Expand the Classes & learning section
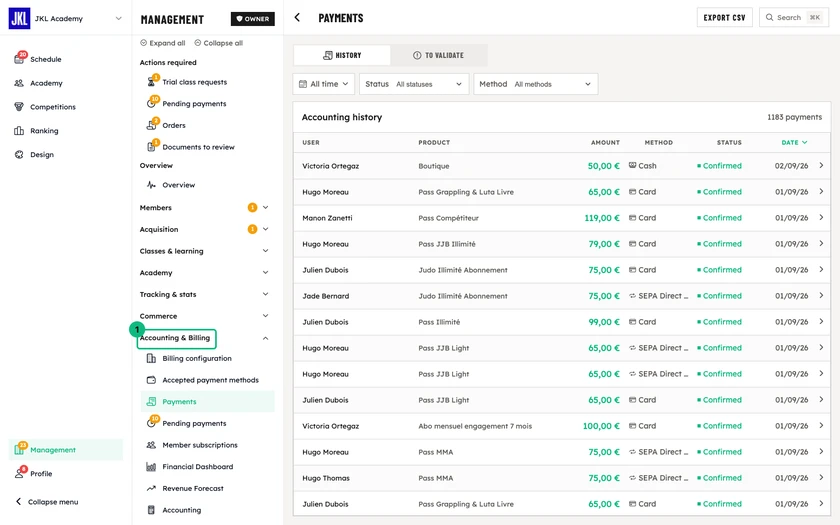The width and height of the screenshot is (840, 525). (266, 251)
